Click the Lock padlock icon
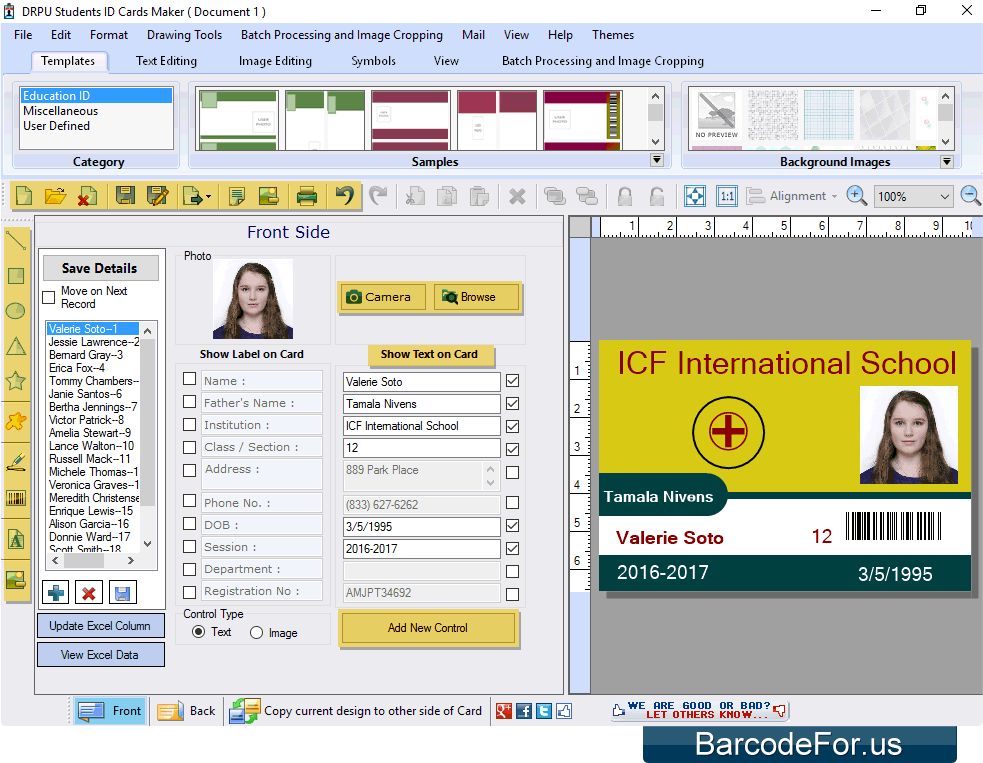Image resolution: width=983 pixels, height=763 pixels. (x=624, y=196)
